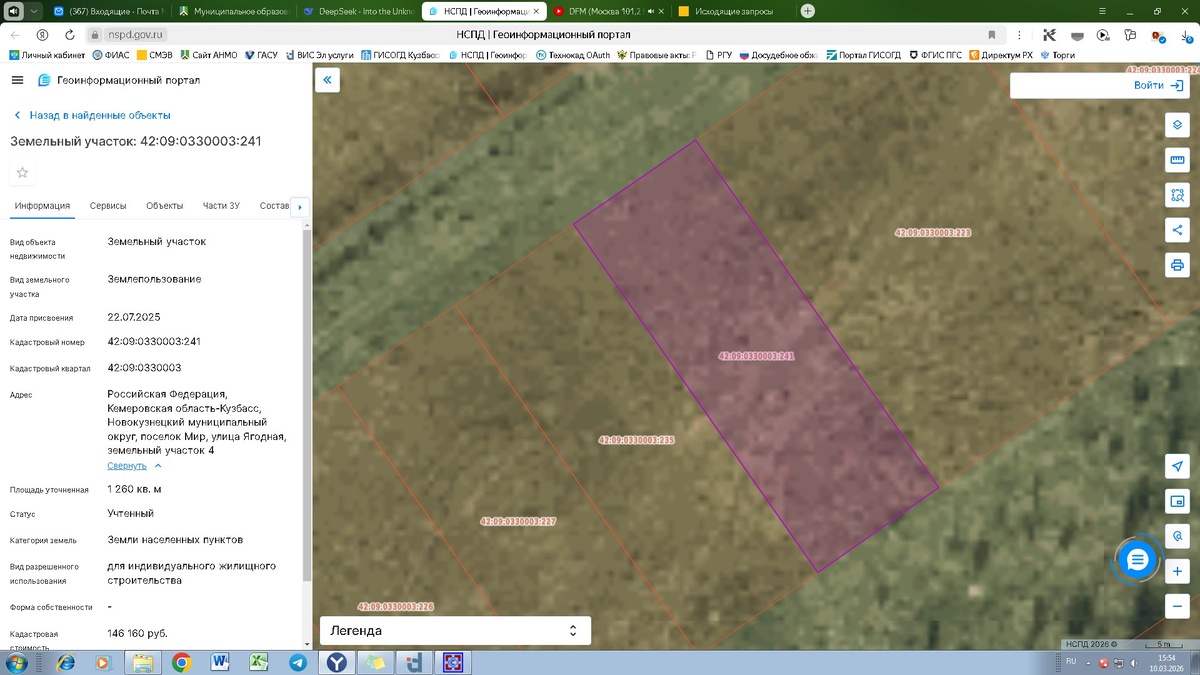Open Yandex Browser taskbar icon
The width and height of the screenshot is (1200, 675).
337,662
